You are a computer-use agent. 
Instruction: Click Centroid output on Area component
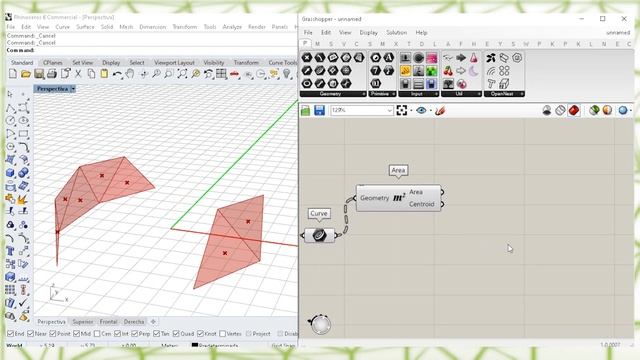click(x=422, y=204)
